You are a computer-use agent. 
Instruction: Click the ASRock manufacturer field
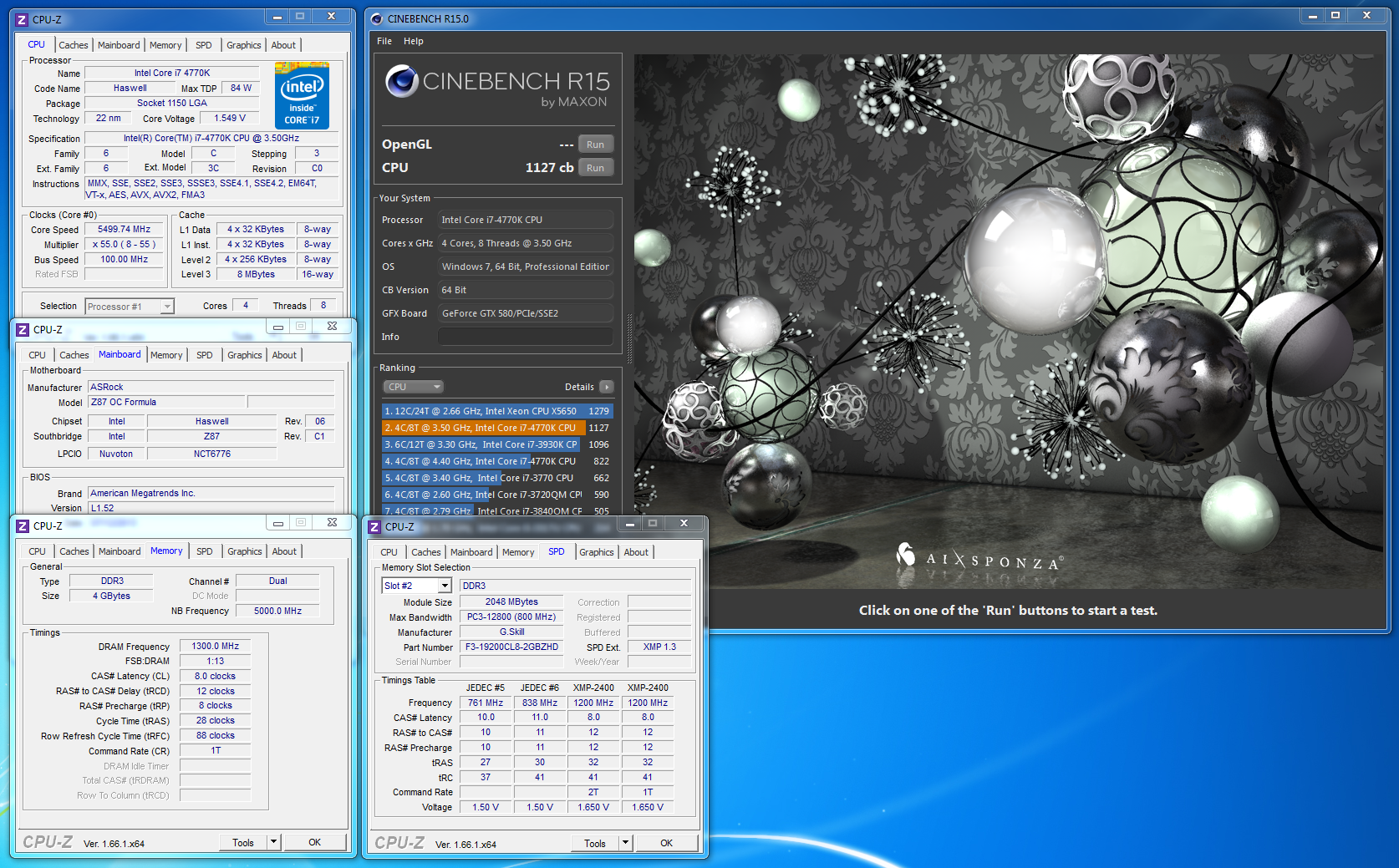pos(211,387)
